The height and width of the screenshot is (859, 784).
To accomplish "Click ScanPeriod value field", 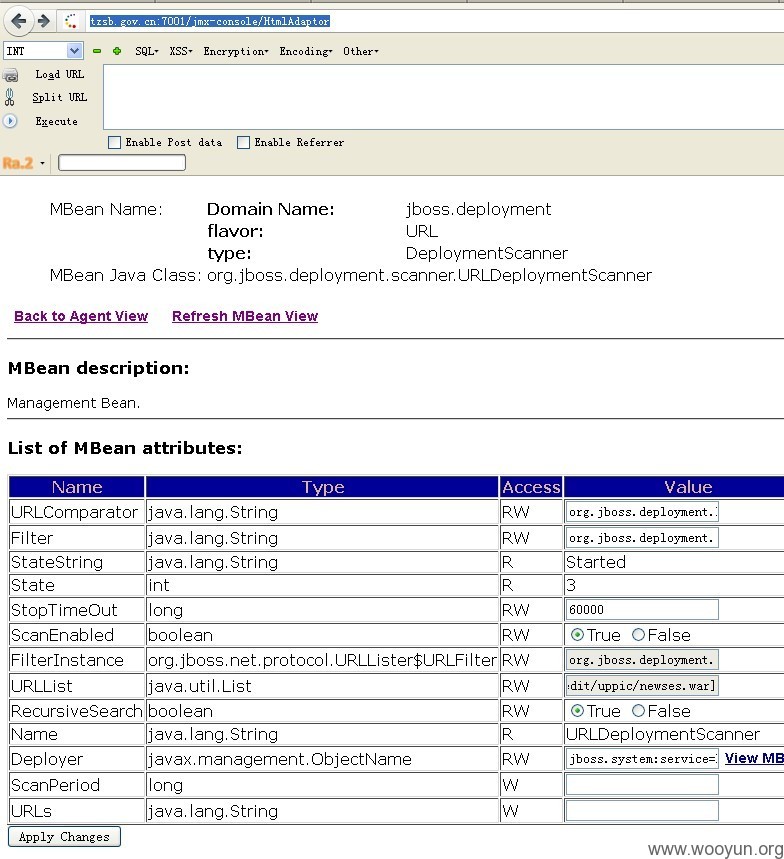I will [642, 784].
